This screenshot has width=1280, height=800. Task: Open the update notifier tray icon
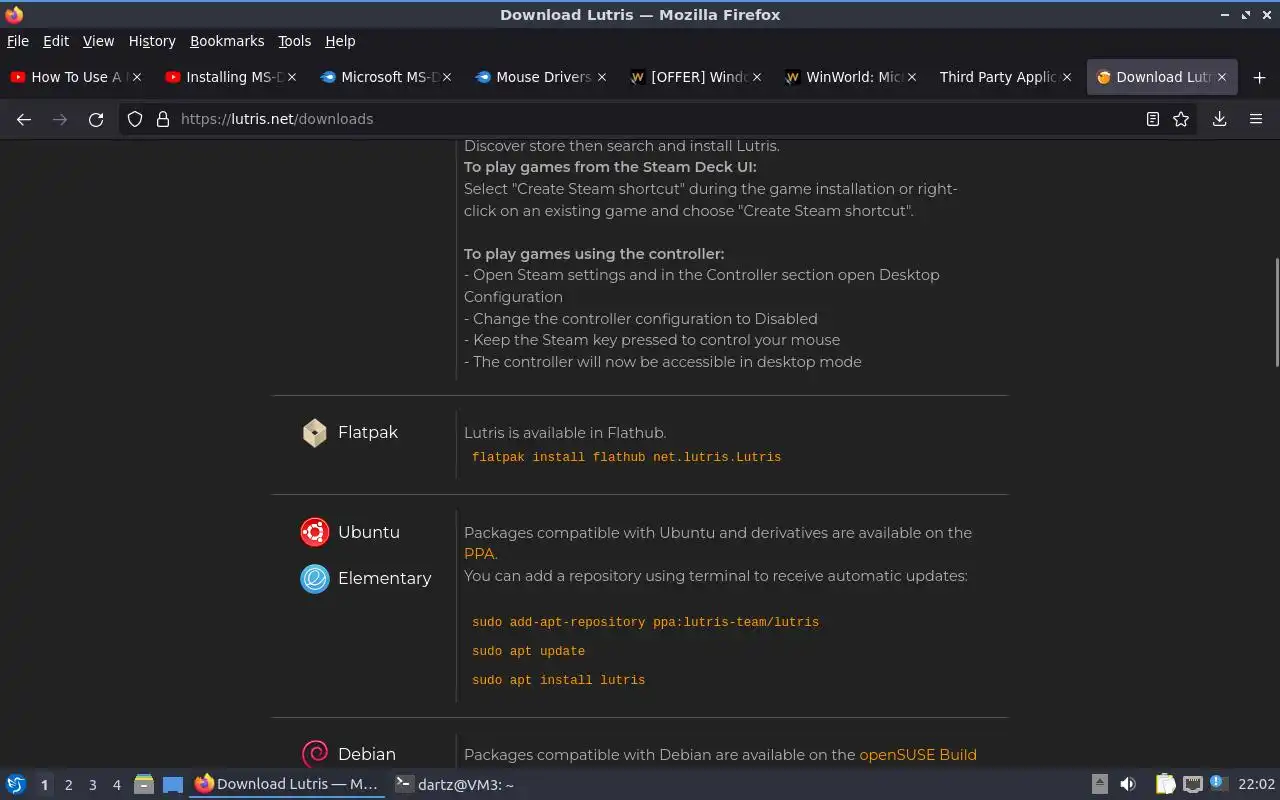point(1217,784)
